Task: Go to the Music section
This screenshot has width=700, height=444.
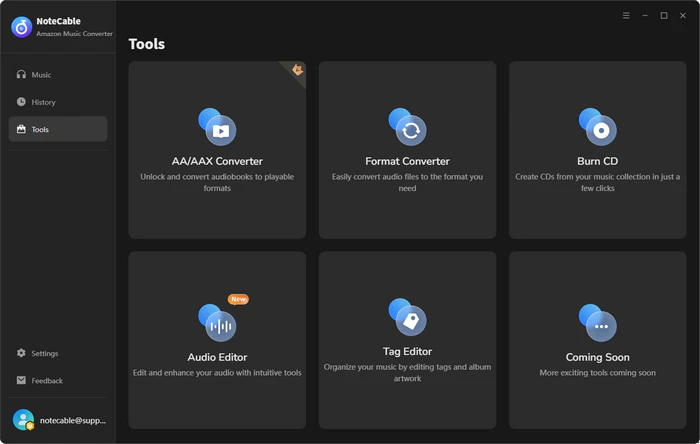Action: [x=58, y=75]
